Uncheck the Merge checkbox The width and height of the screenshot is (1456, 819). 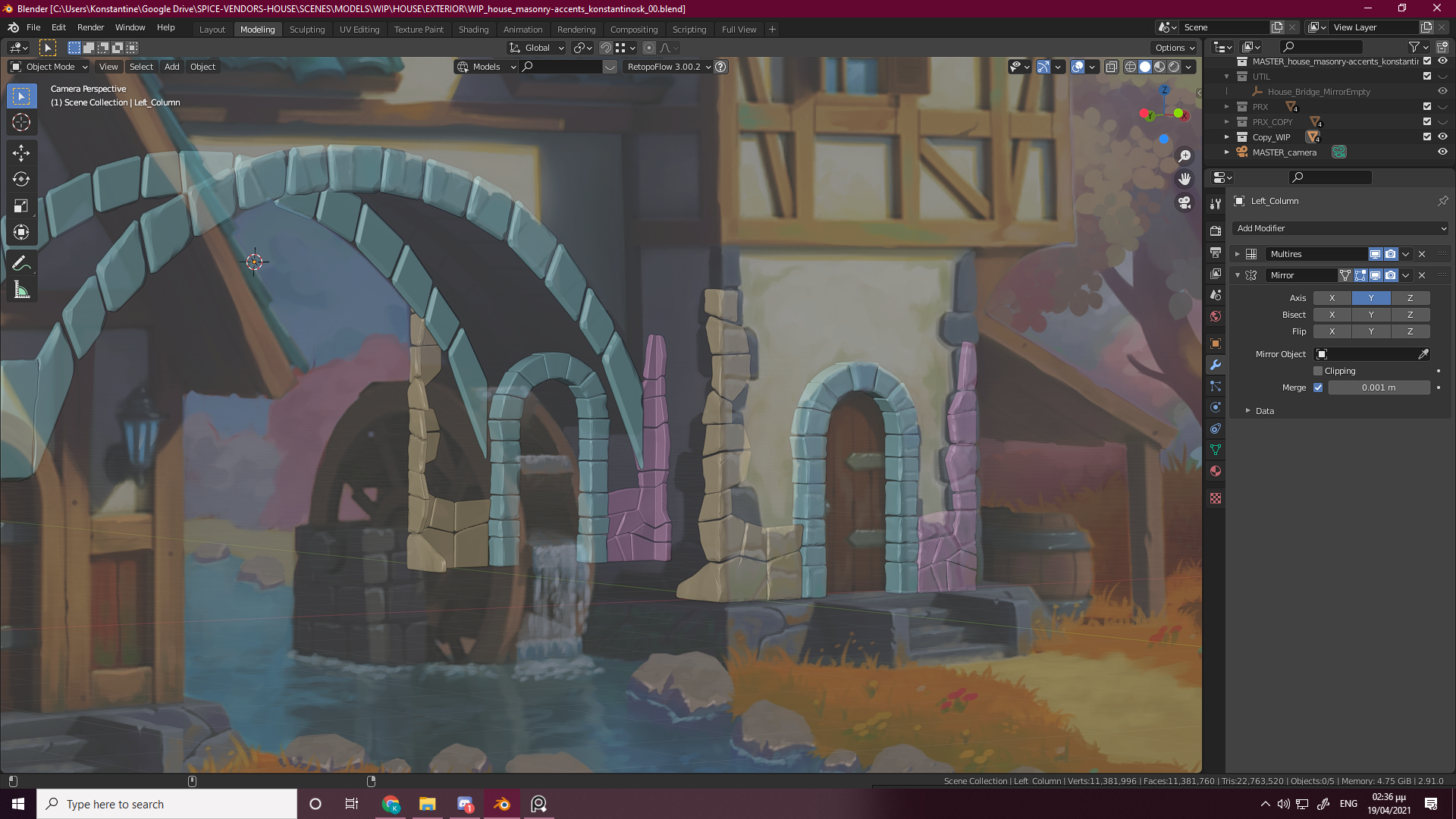tap(1318, 388)
